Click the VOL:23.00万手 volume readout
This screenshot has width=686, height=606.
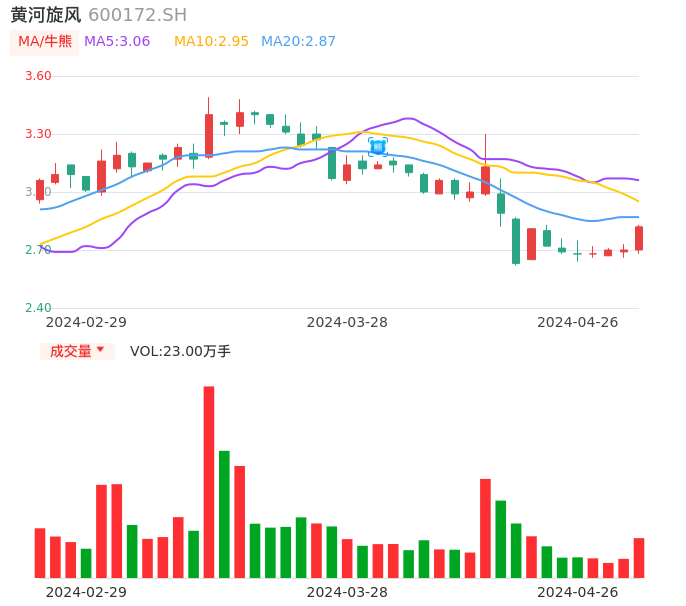(x=180, y=352)
